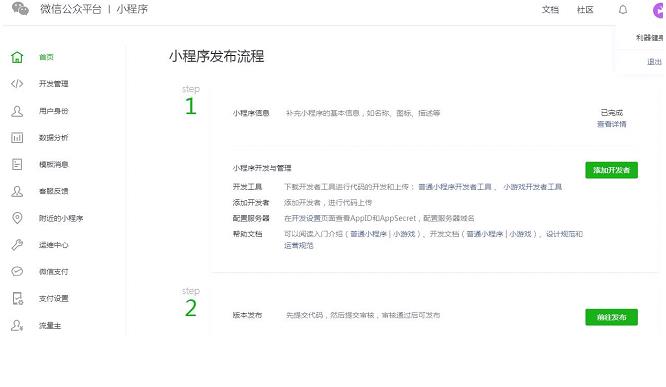Open the 普通小程序开发者工具 download link
The image size is (666, 387).
[x=455, y=187]
